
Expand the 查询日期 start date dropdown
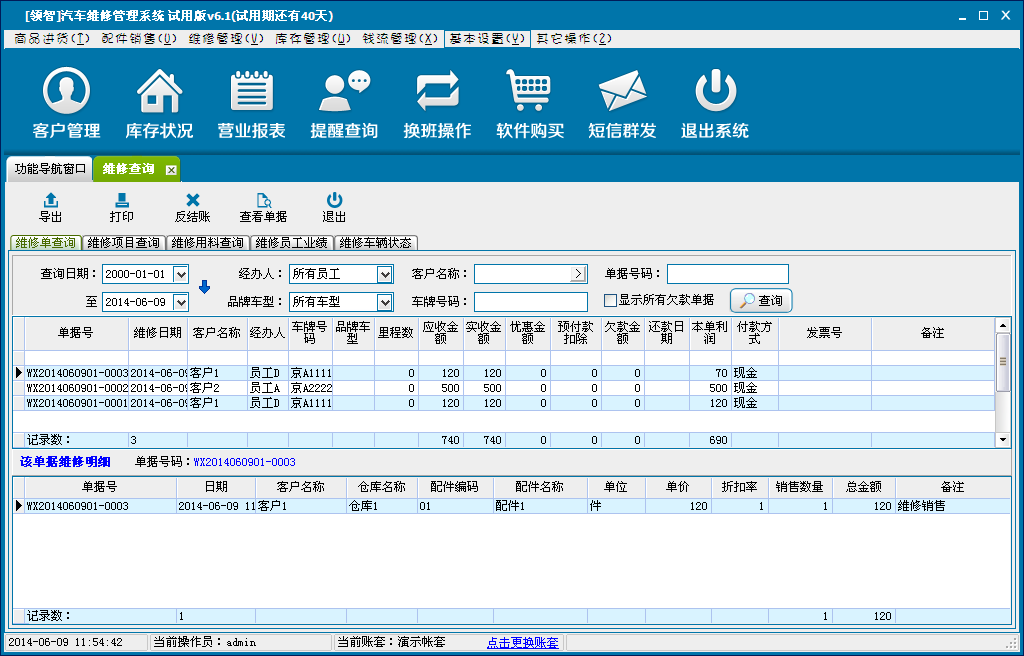tap(180, 274)
